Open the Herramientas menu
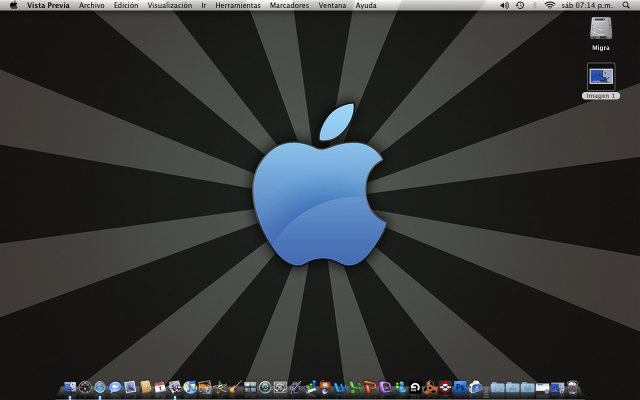The image size is (640, 400). pos(238,5)
